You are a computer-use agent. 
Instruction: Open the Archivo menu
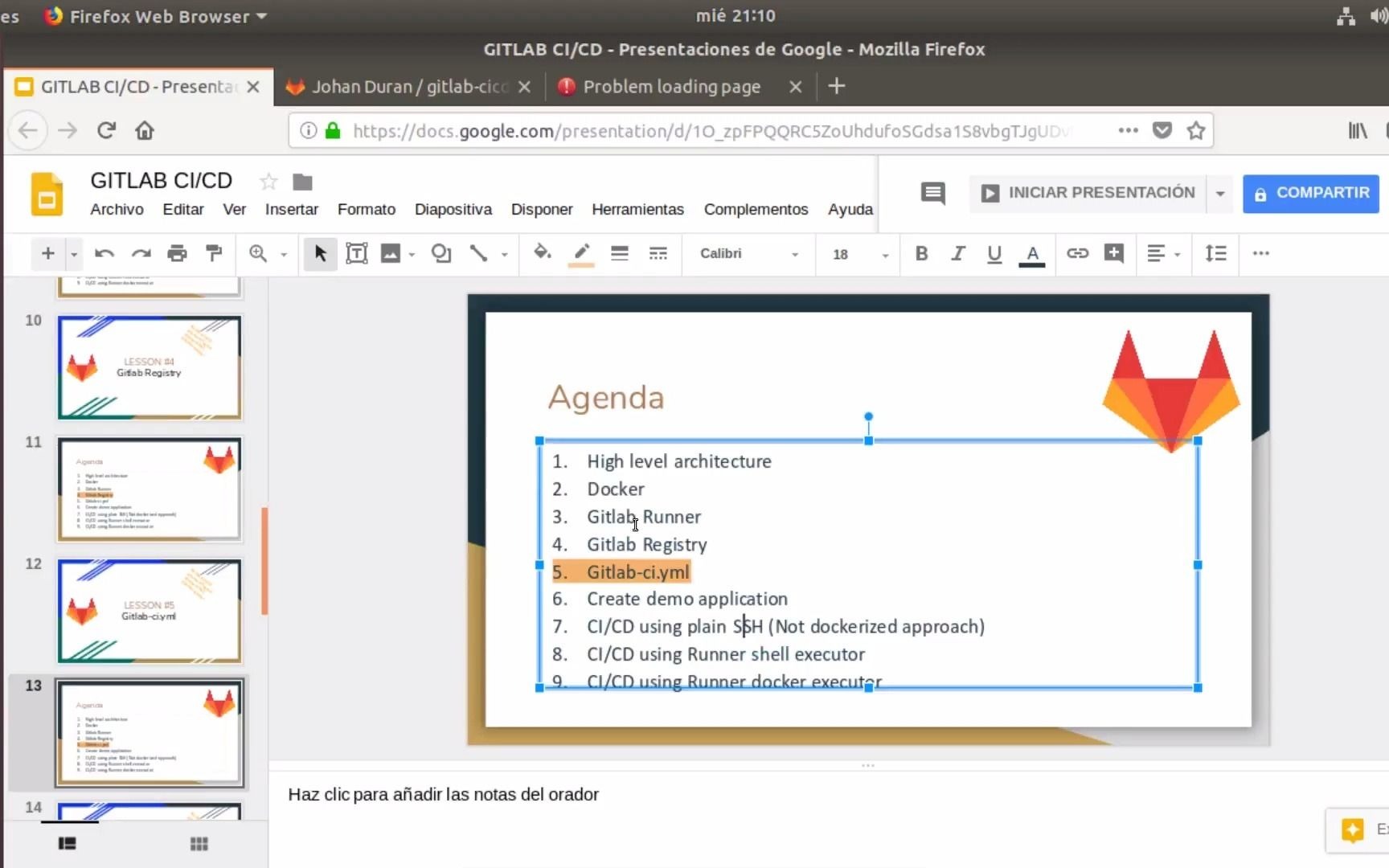(117, 209)
